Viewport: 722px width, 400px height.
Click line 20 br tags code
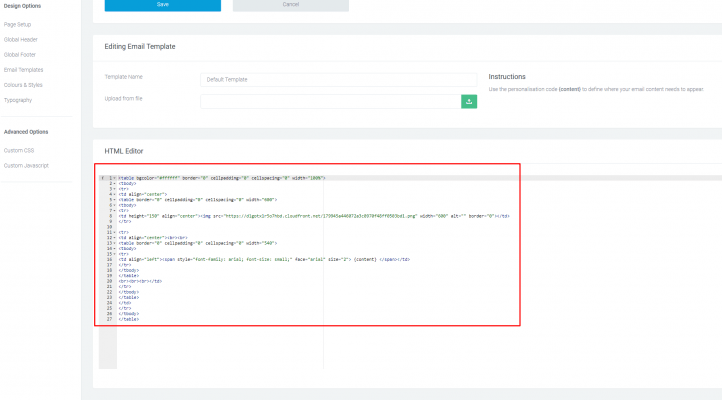(x=140, y=281)
